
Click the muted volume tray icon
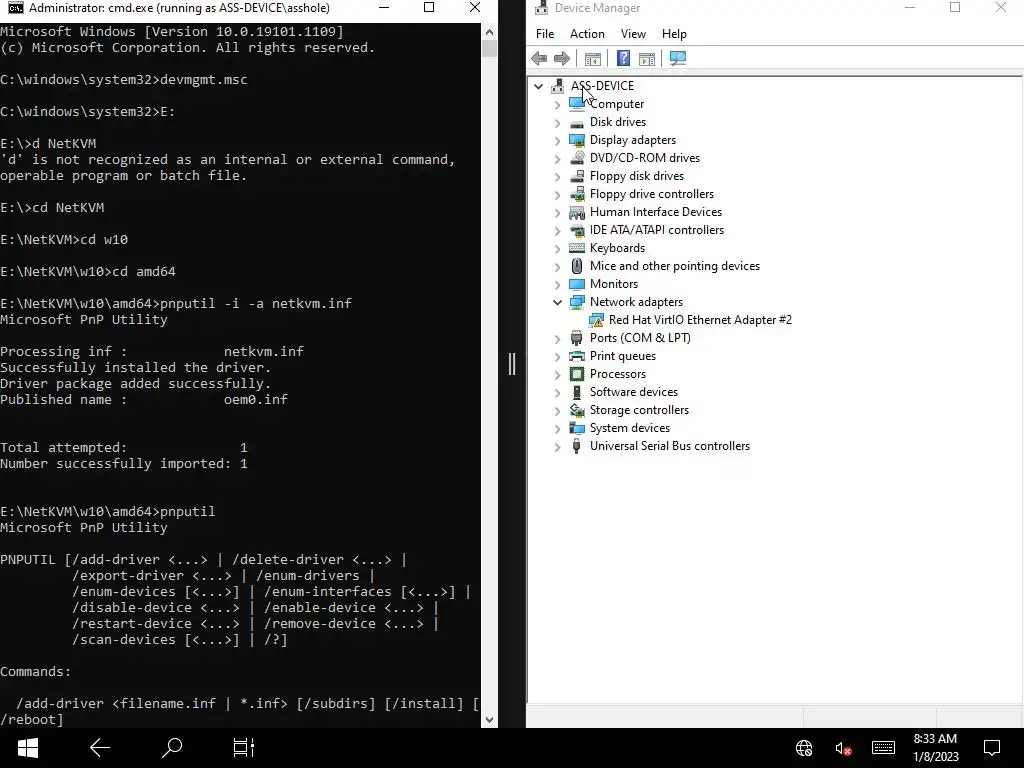[x=843, y=748]
